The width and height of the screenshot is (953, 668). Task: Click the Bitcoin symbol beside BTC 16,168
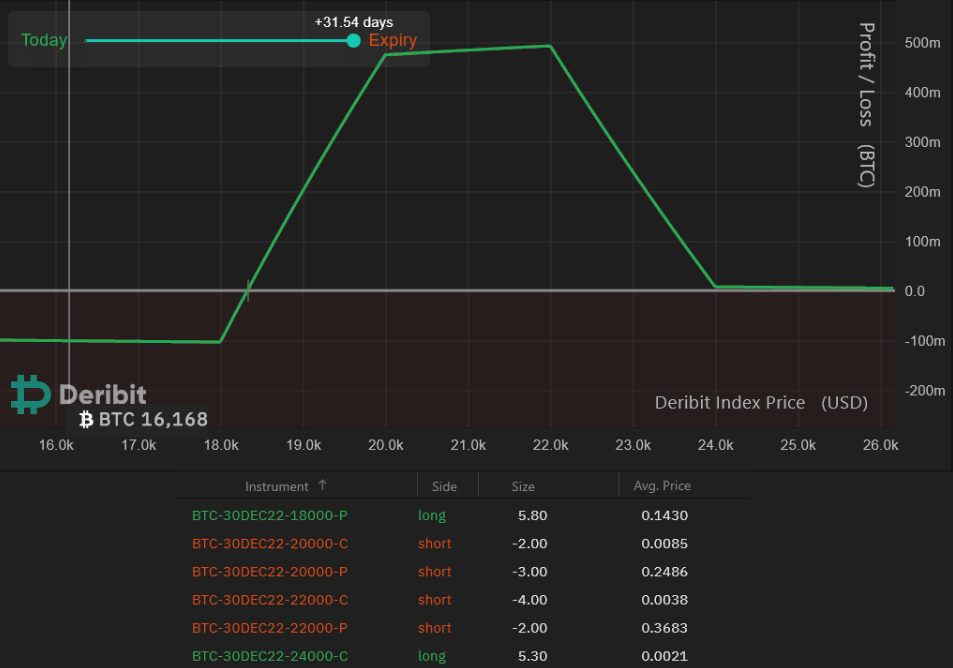point(86,419)
